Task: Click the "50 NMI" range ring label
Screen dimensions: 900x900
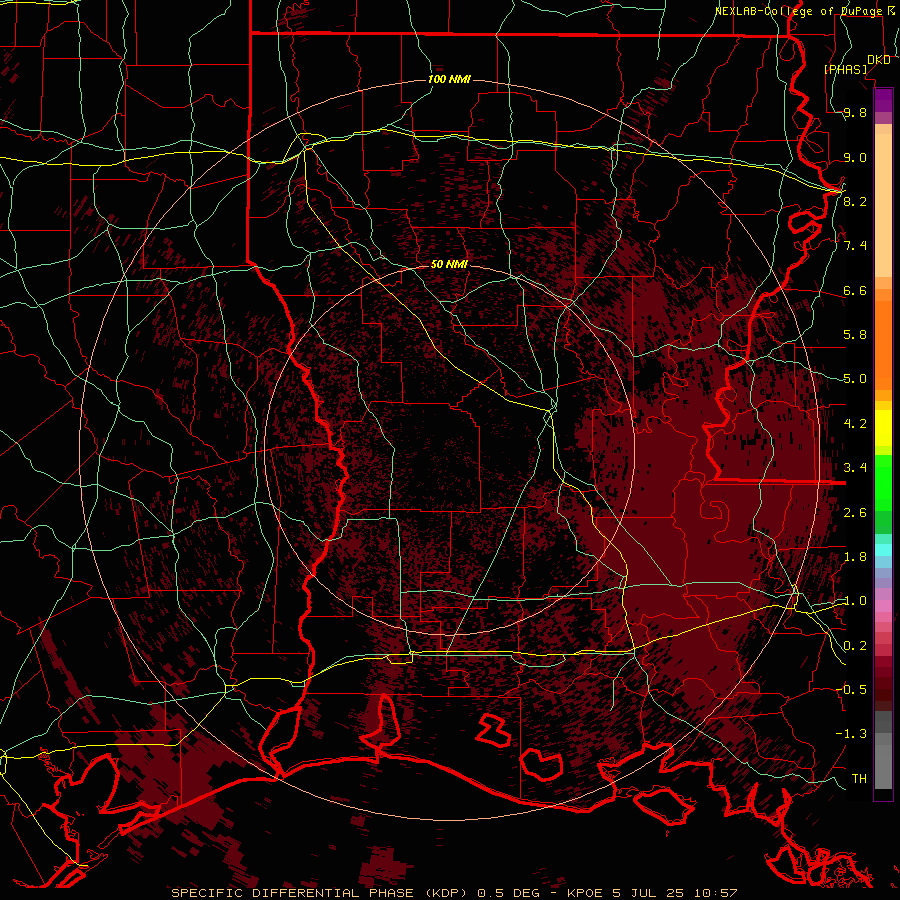Action: 449,264
